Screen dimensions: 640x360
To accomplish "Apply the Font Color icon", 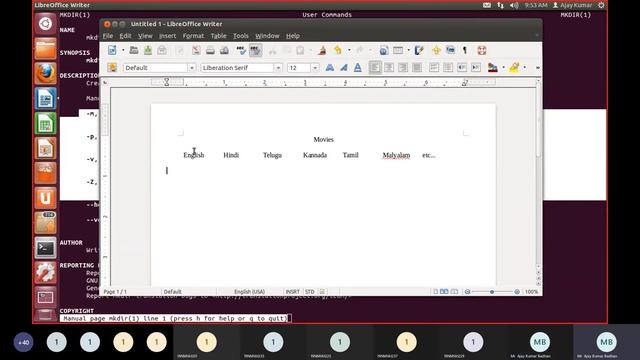I will pyautogui.click(x=493, y=67).
